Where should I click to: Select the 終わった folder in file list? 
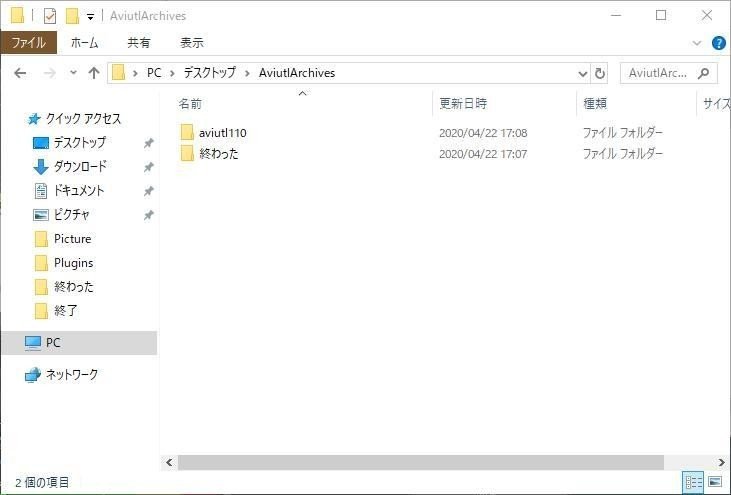[219, 153]
